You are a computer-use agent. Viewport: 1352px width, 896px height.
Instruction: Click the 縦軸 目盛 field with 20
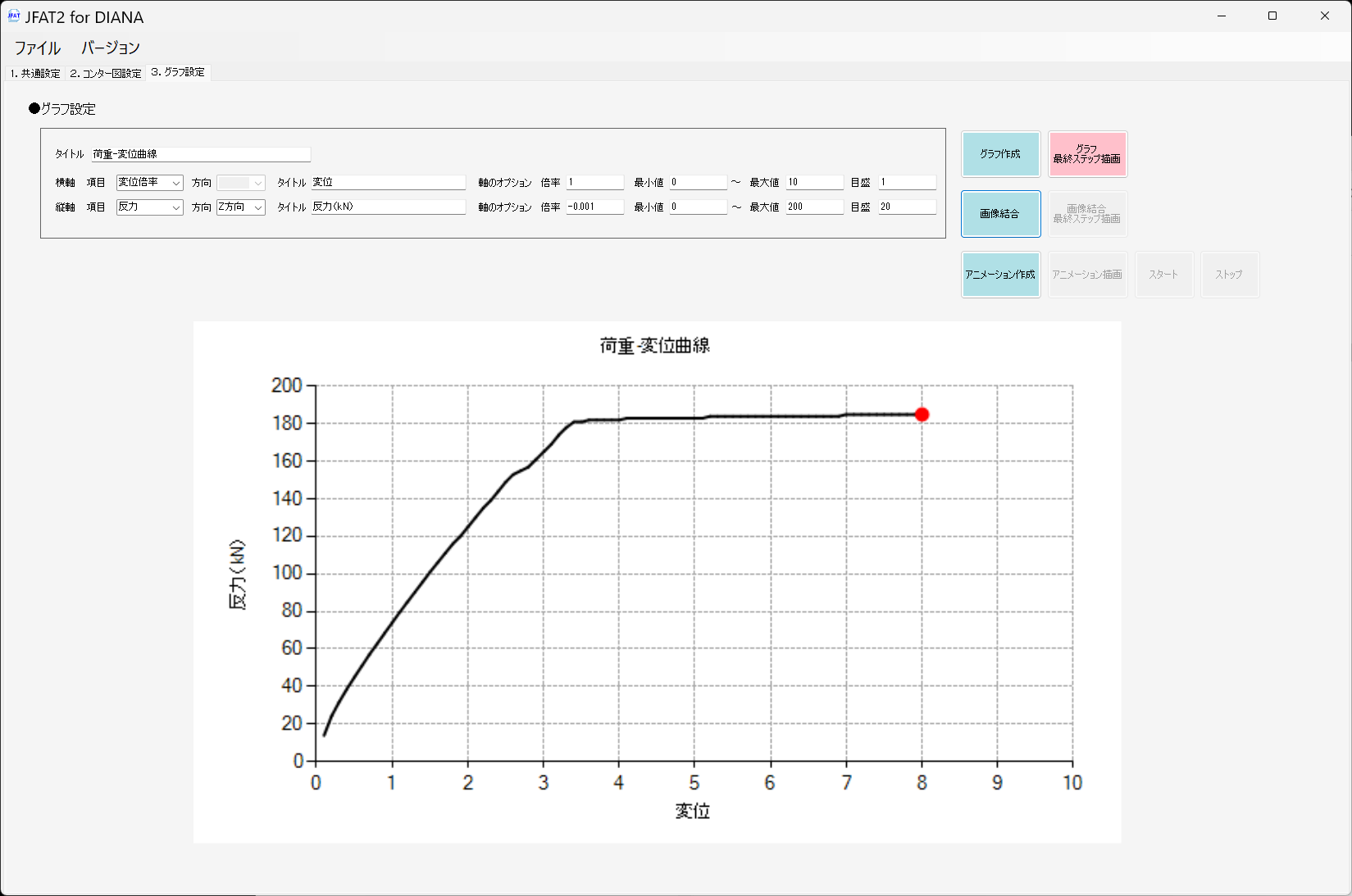[x=907, y=207]
